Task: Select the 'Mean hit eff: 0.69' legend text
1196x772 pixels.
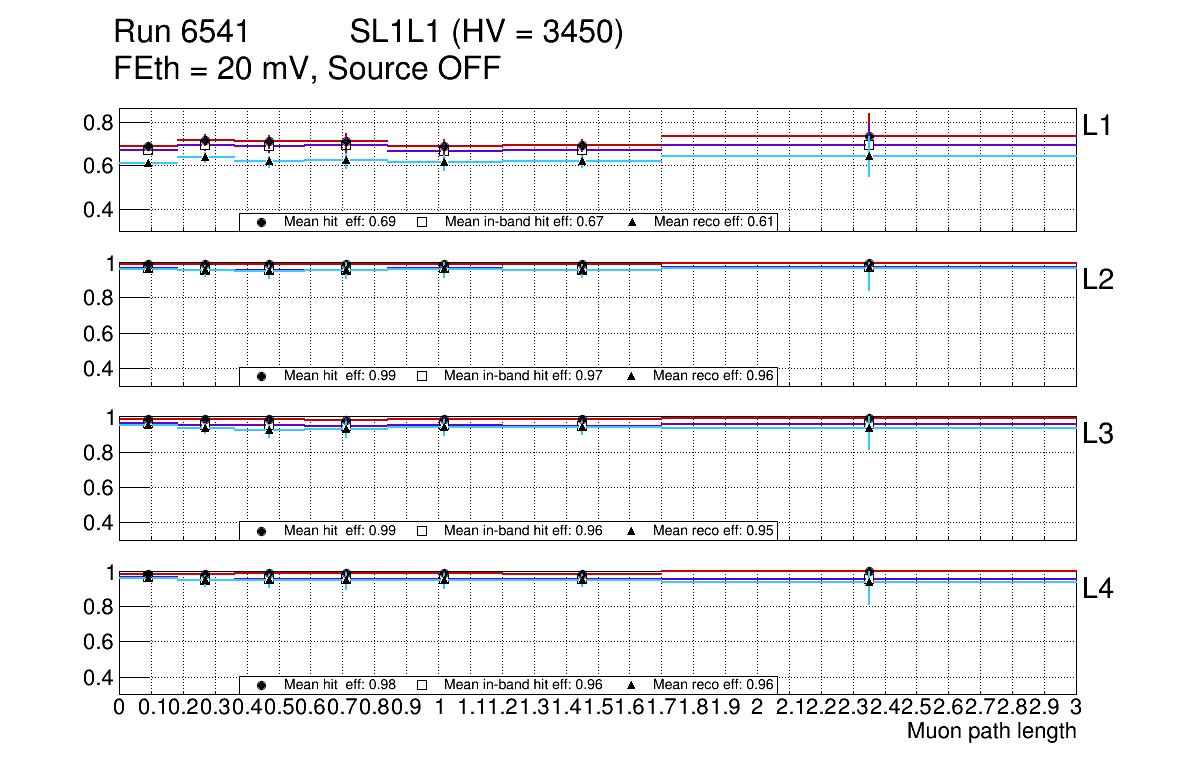Action: (340, 222)
